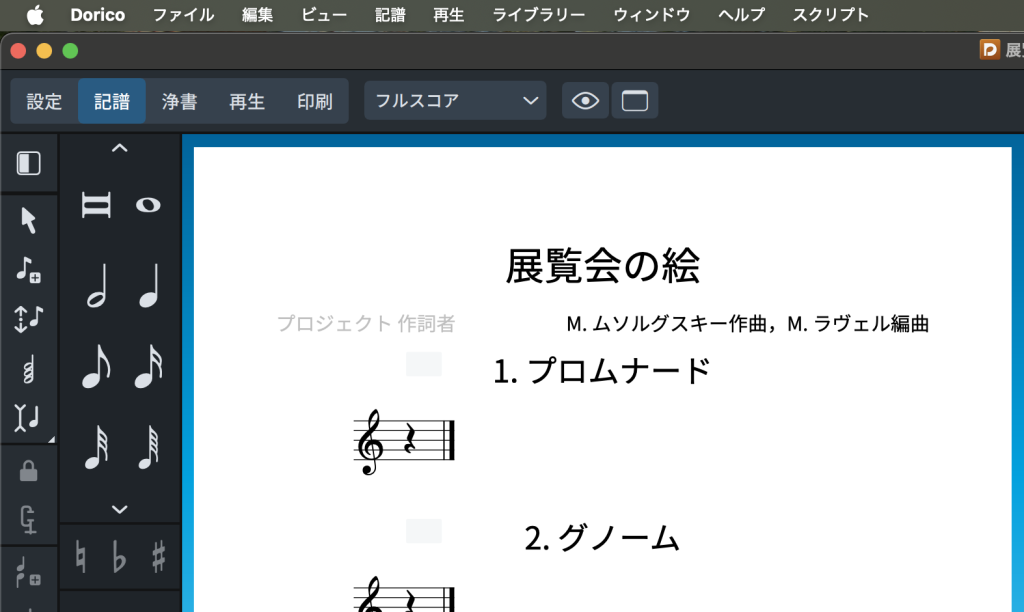Image resolution: width=1024 pixels, height=612 pixels.
Task: Open the フルスコア layout dropdown
Action: coord(455,101)
